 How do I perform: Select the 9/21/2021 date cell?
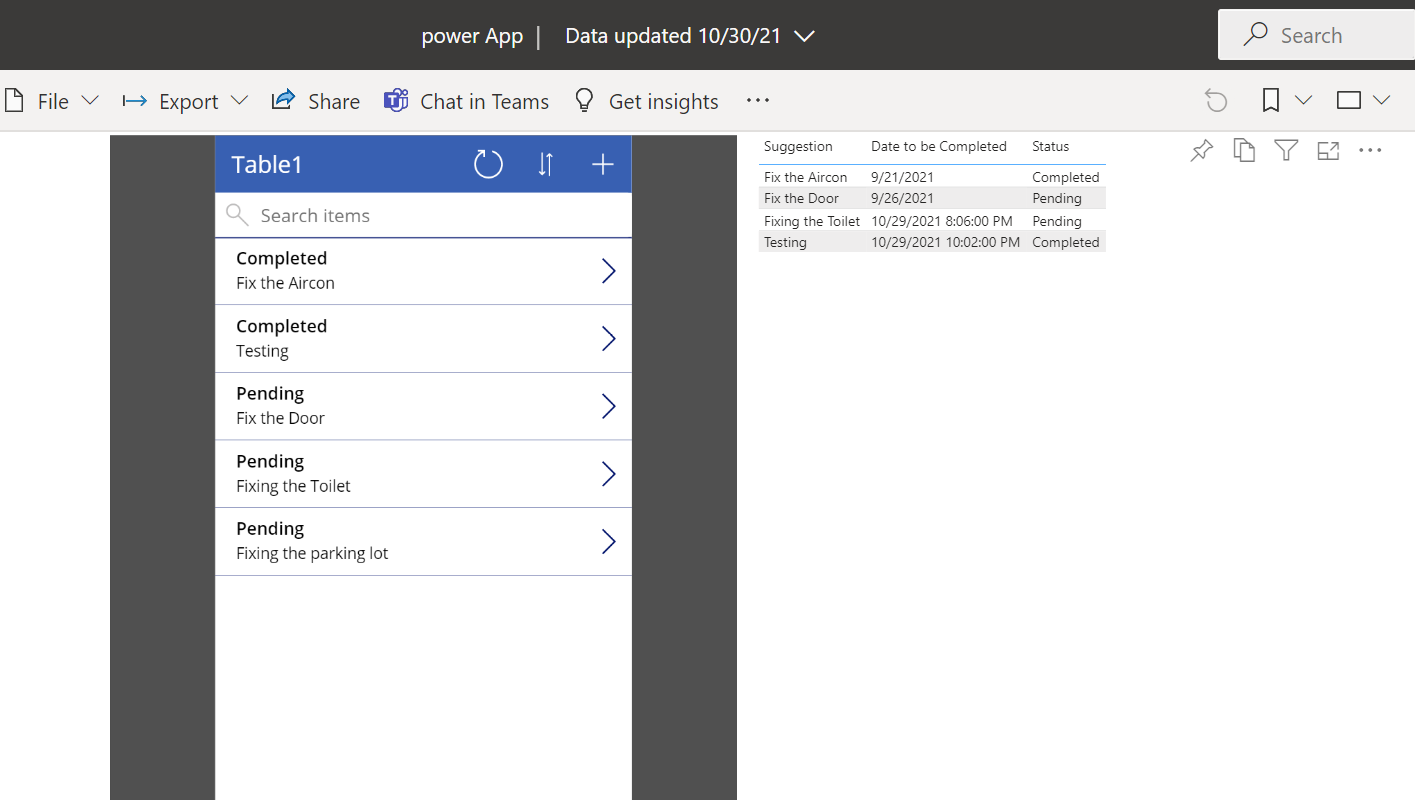pyautogui.click(x=902, y=177)
